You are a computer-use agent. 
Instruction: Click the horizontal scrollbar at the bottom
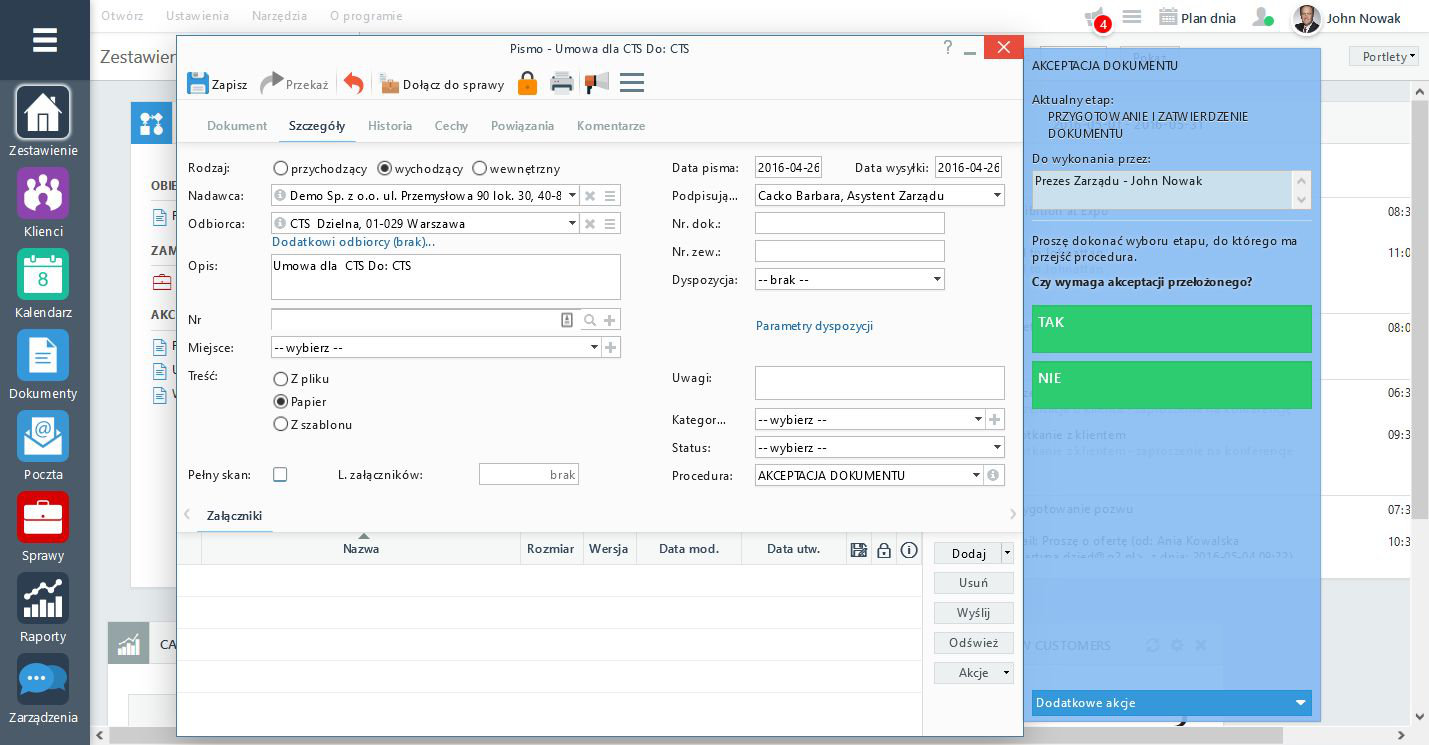pos(700,736)
